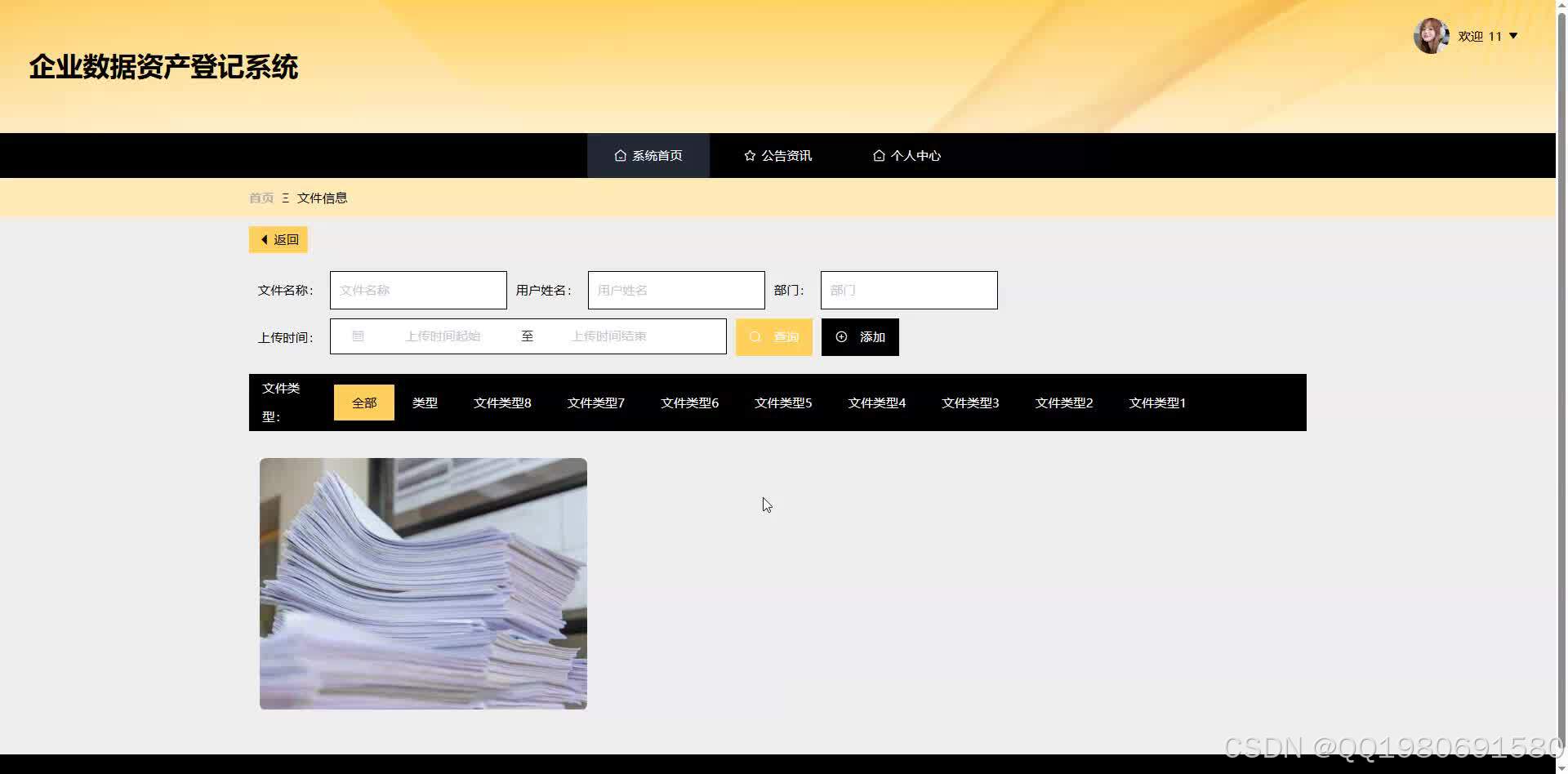Click the calendar icon in the 上传时间 field
The height and width of the screenshot is (774, 1568).
[x=358, y=336]
